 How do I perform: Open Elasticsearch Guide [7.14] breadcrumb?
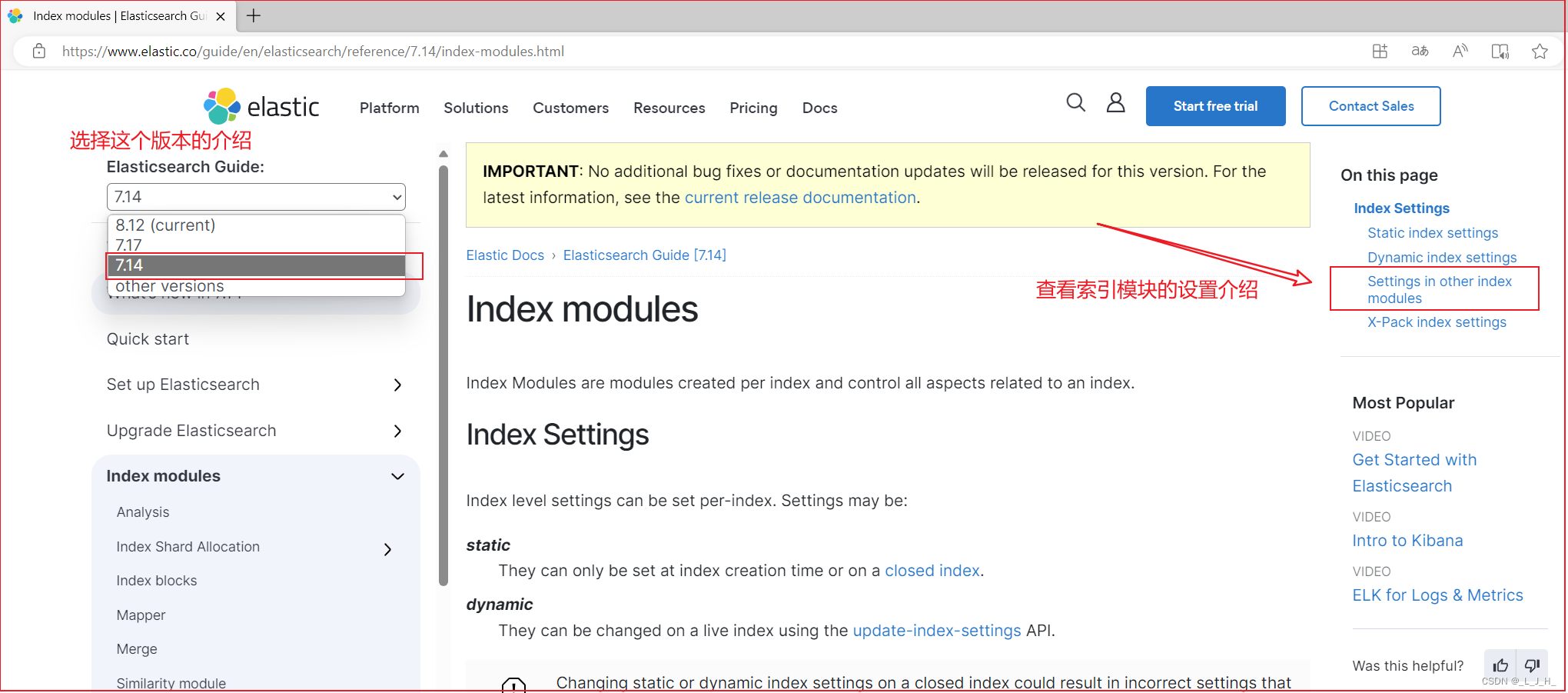(x=645, y=255)
